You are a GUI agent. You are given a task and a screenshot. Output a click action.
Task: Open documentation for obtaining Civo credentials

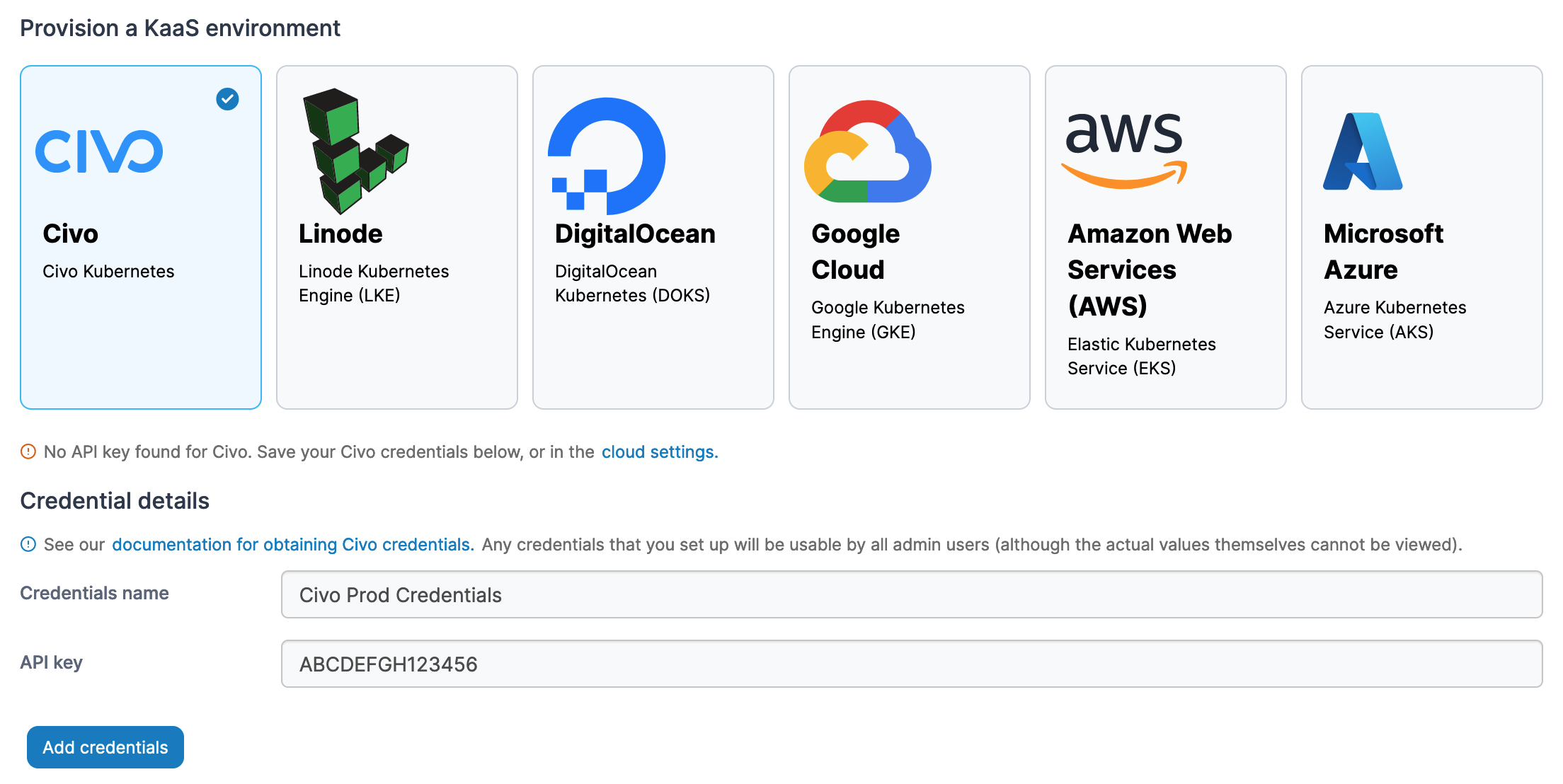click(292, 544)
